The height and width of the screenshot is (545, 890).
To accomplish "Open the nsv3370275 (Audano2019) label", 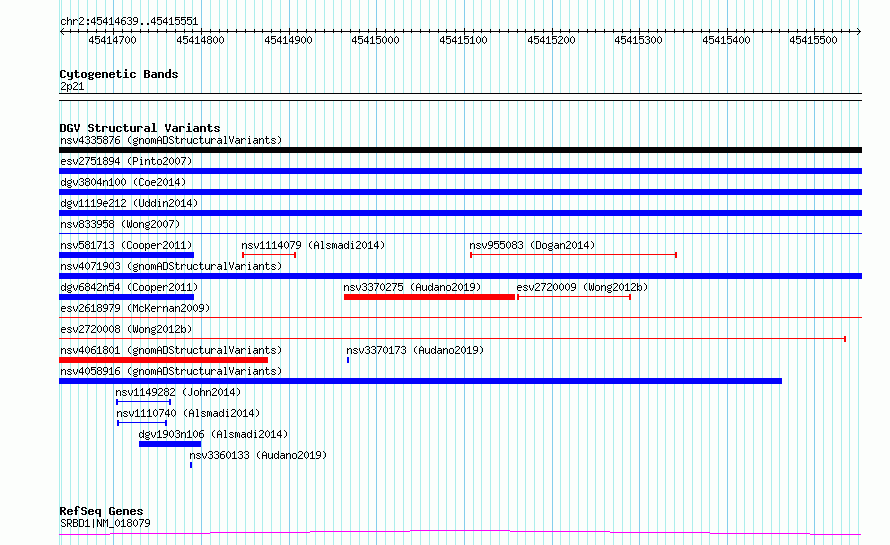I will coord(412,287).
